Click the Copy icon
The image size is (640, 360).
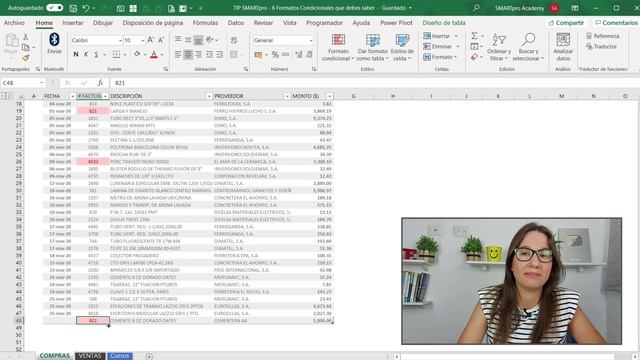pos(25,47)
